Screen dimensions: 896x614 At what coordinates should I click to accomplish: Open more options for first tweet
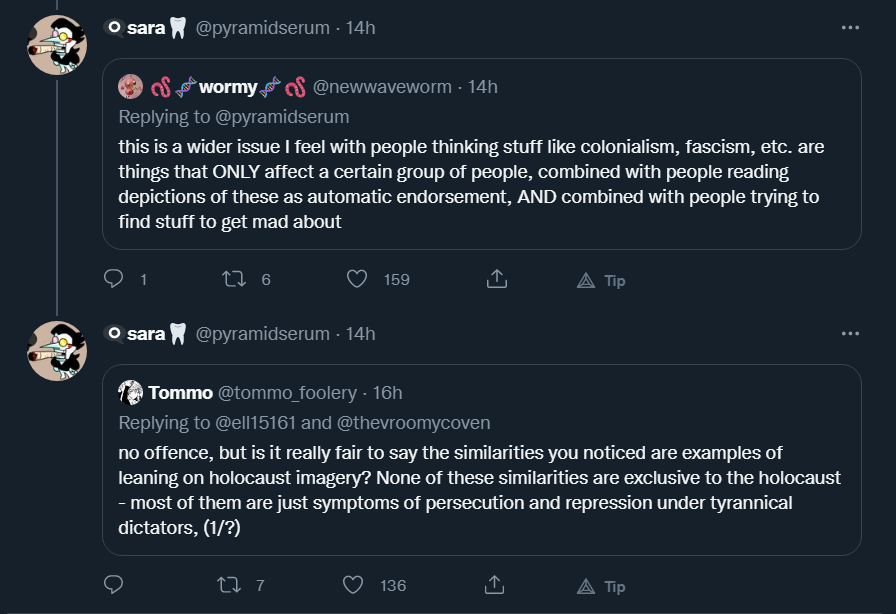(x=850, y=27)
